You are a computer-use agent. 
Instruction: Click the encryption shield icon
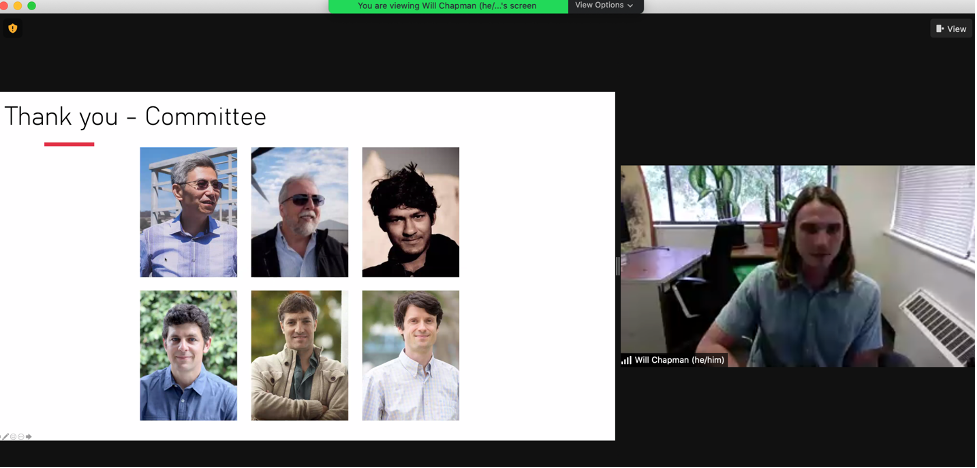(x=12, y=28)
